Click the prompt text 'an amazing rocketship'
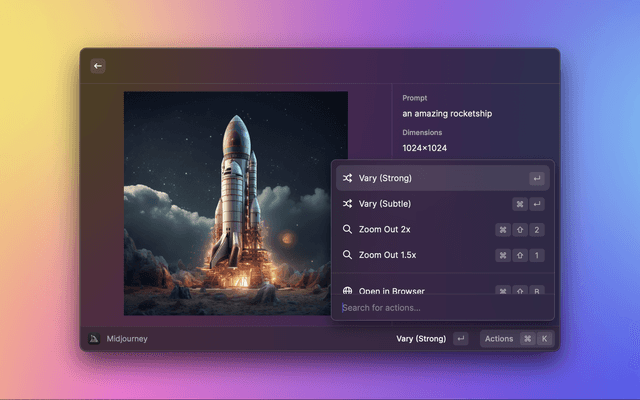The width and height of the screenshot is (640, 400). [447, 114]
